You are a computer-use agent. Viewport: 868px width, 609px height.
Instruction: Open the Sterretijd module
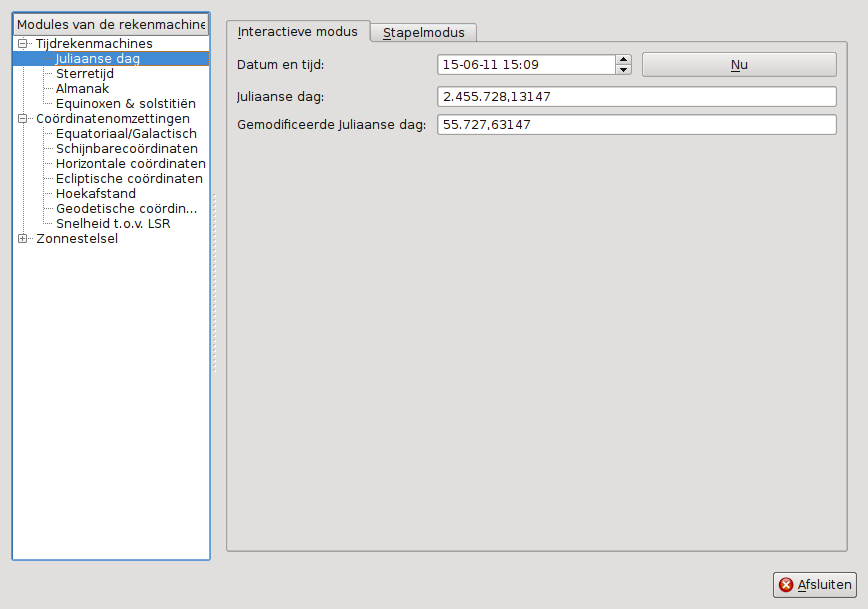[85, 74]
